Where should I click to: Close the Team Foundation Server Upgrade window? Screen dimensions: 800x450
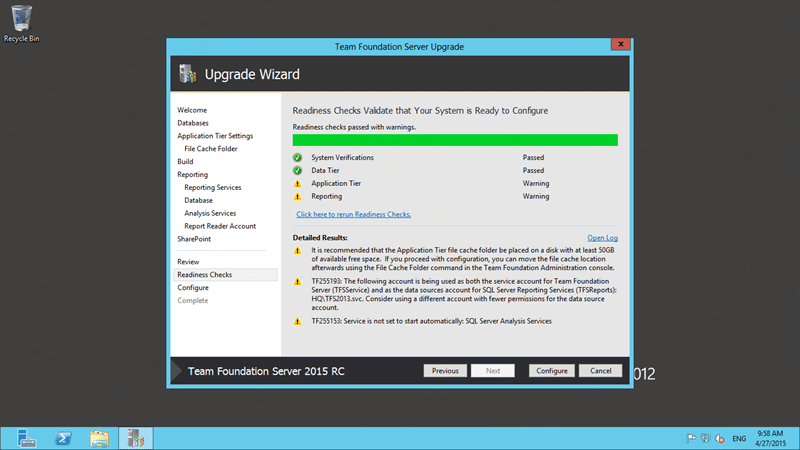coord(621,44)
